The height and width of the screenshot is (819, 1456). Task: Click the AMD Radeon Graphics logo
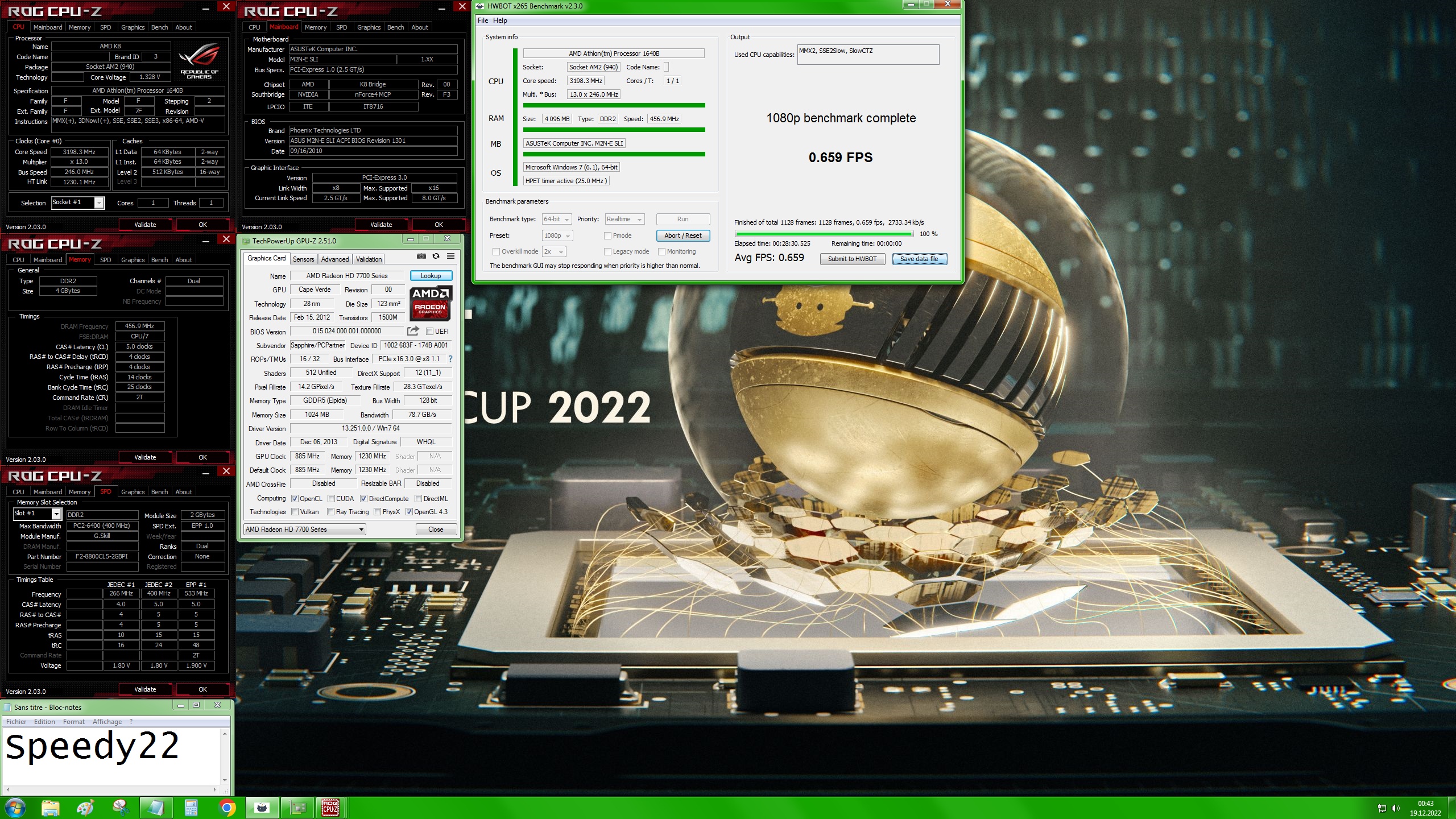[x=431, y=303]
